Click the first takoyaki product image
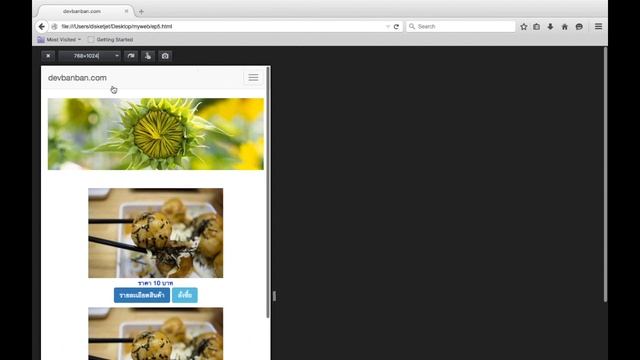This screenshot has width=640, height=360. coord(156,233)
